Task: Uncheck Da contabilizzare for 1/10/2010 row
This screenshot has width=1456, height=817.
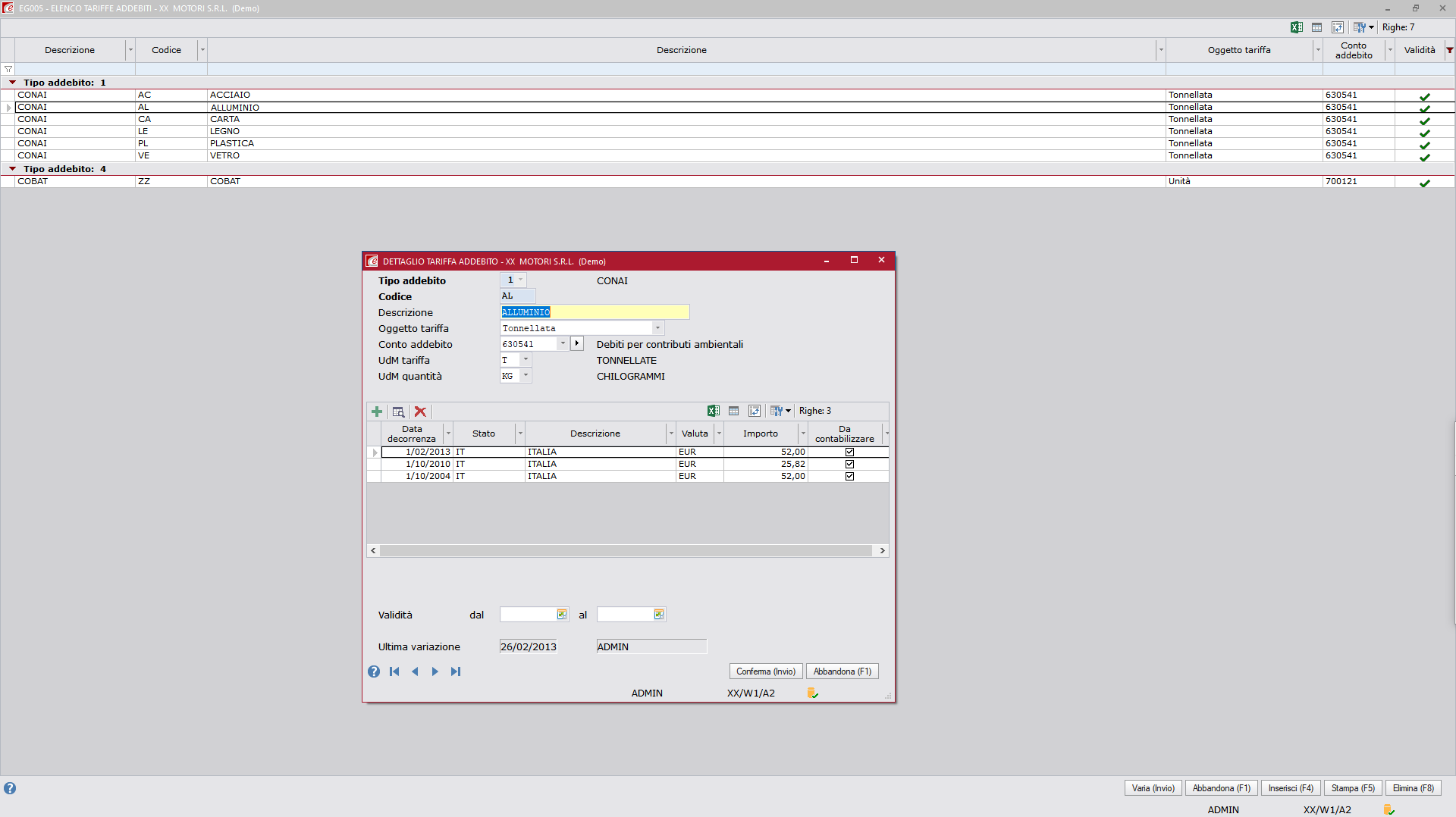Action: click(x=849, y=464)
